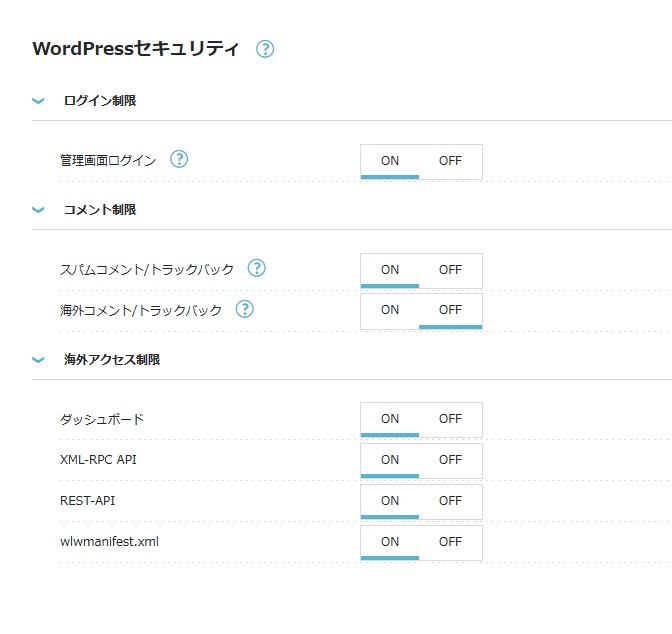Click the ログイン制限 section header text
The height and width of the screenshot is (634, 672).
coord(99,101)
